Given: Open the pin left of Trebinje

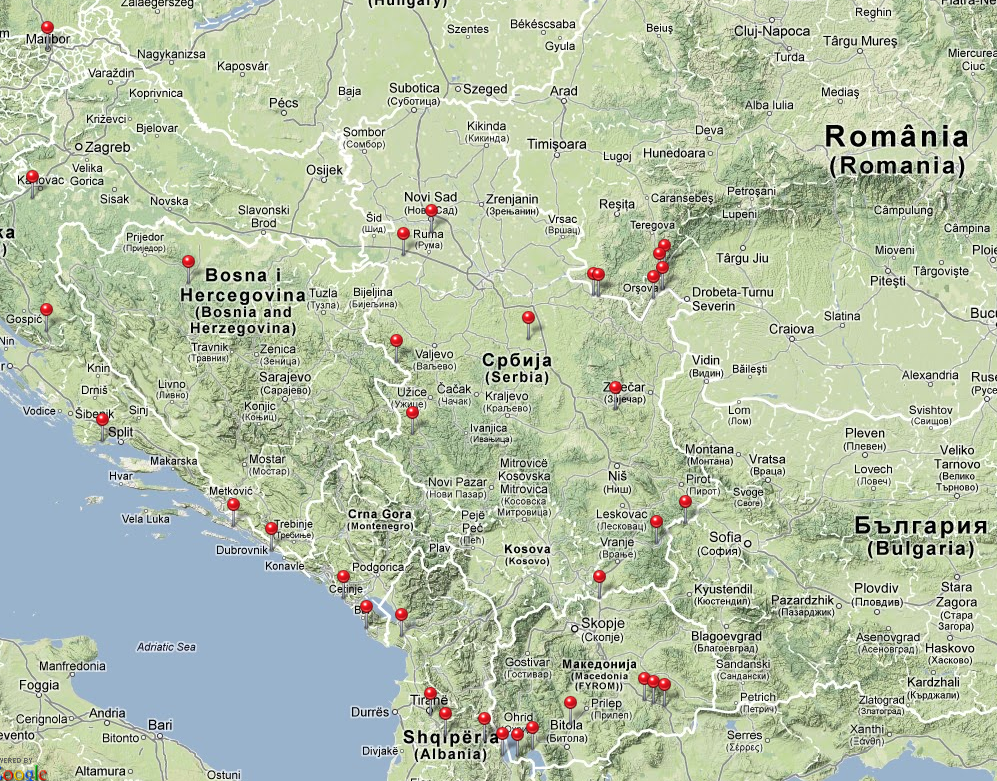Looking at the screenshot, I should tap(271, 528).
